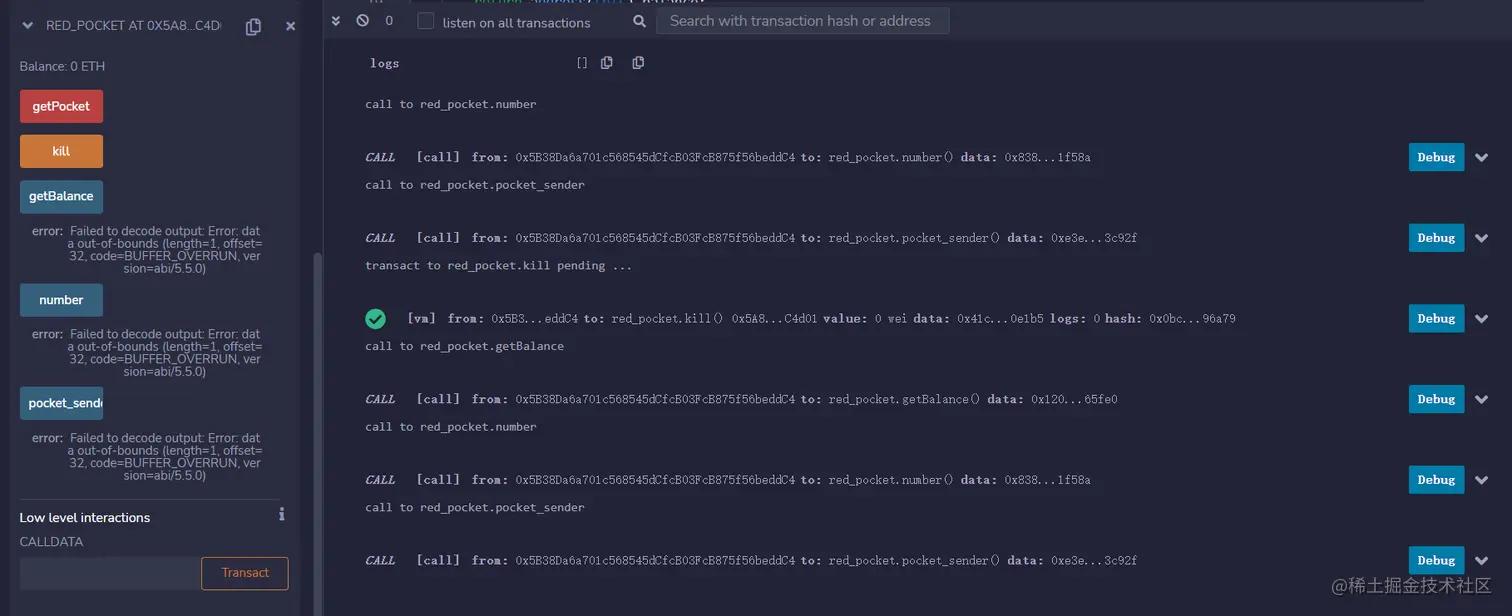The width and height of the screenshot is (1512, 616).
Task: Collapse the RED_POCKET deployed contract
Action: click(x=26, y=26)
